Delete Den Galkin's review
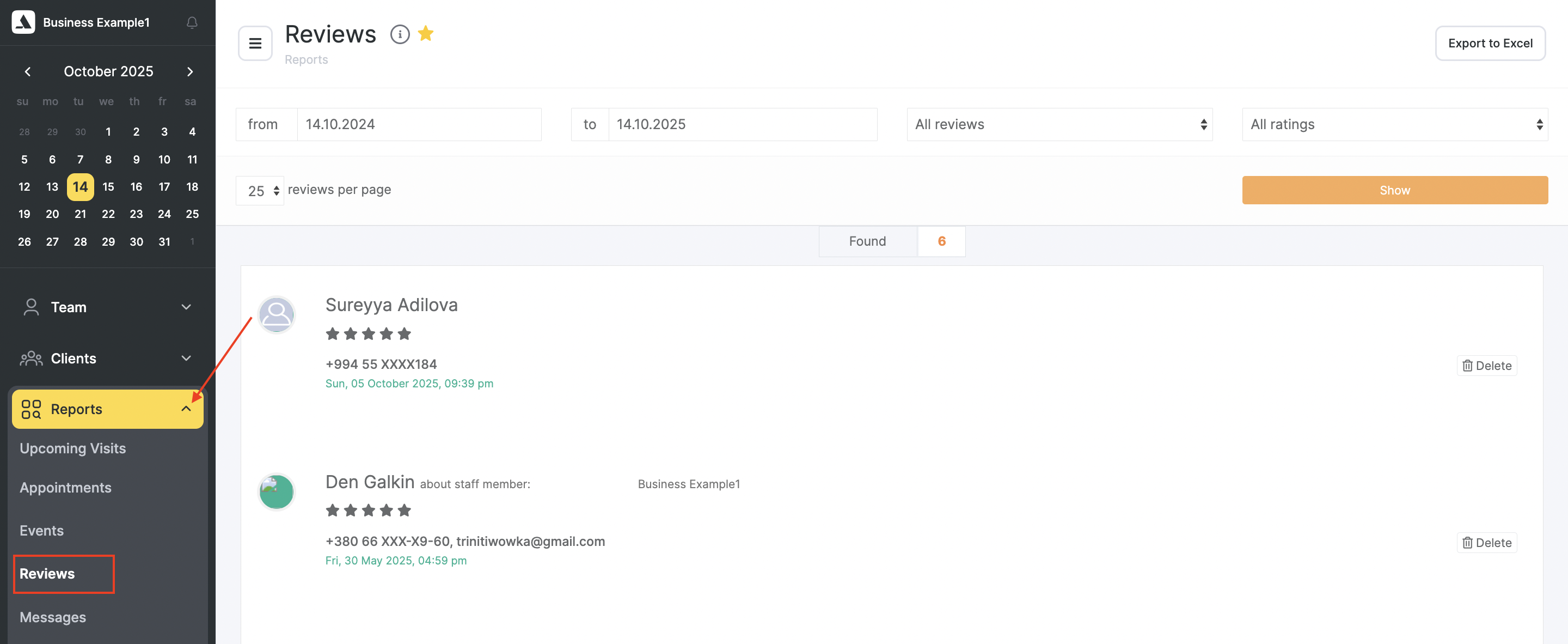The height and width of the screenshot is (644, 1568). point(1486,542)
